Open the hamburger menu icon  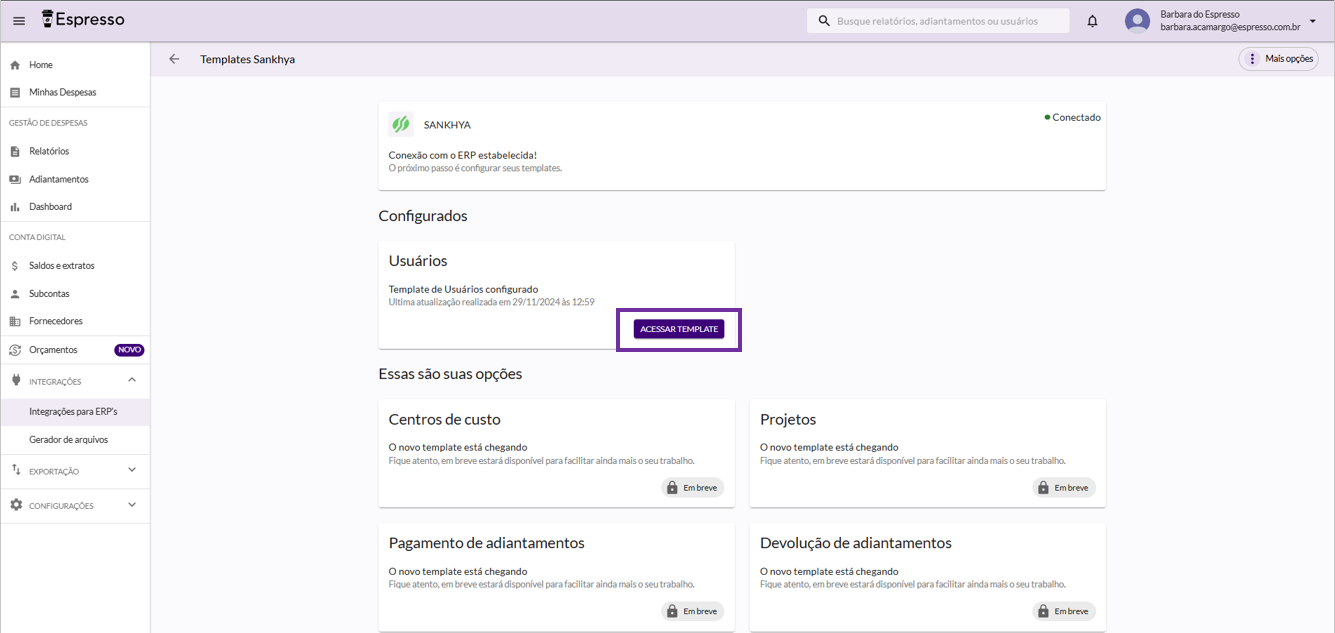(19, 21)
